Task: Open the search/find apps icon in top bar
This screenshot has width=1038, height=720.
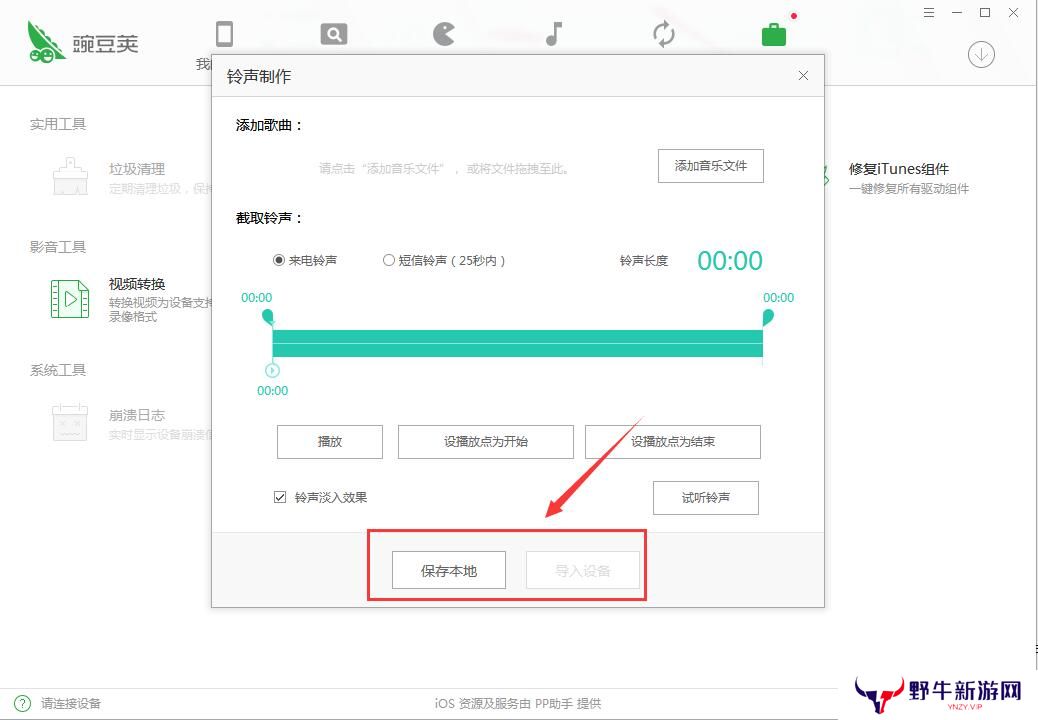Action: pyautogui.click(x=333, y=34)
